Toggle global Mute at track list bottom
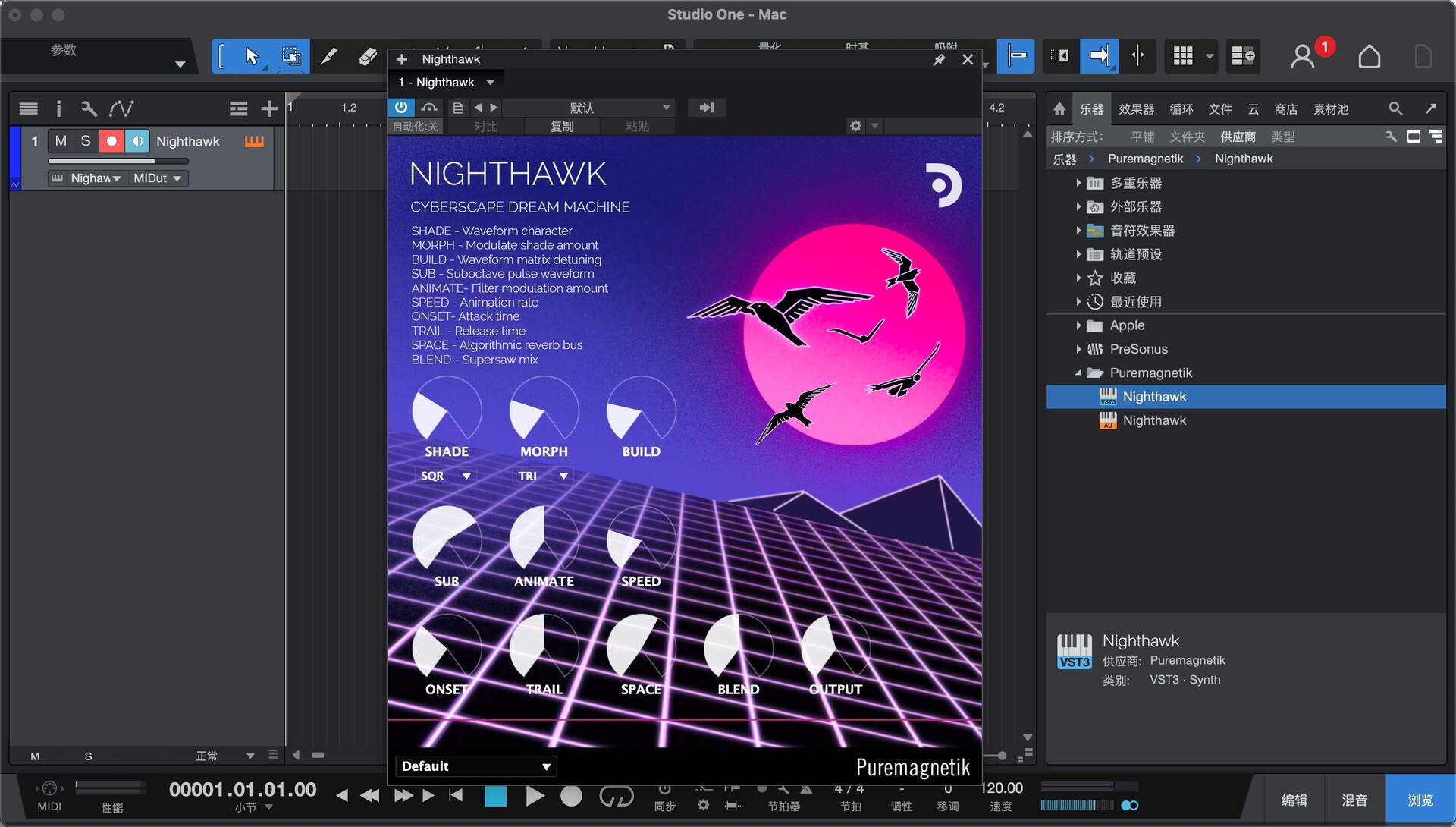 [x=35, y=756]
